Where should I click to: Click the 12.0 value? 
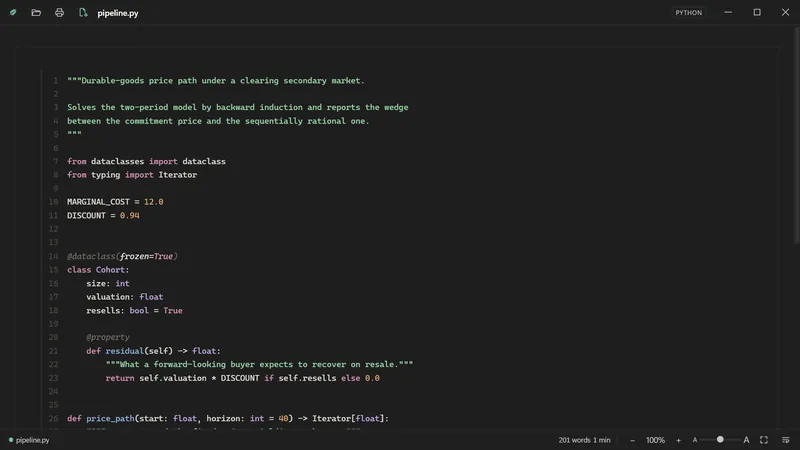[x=154, y=202]
